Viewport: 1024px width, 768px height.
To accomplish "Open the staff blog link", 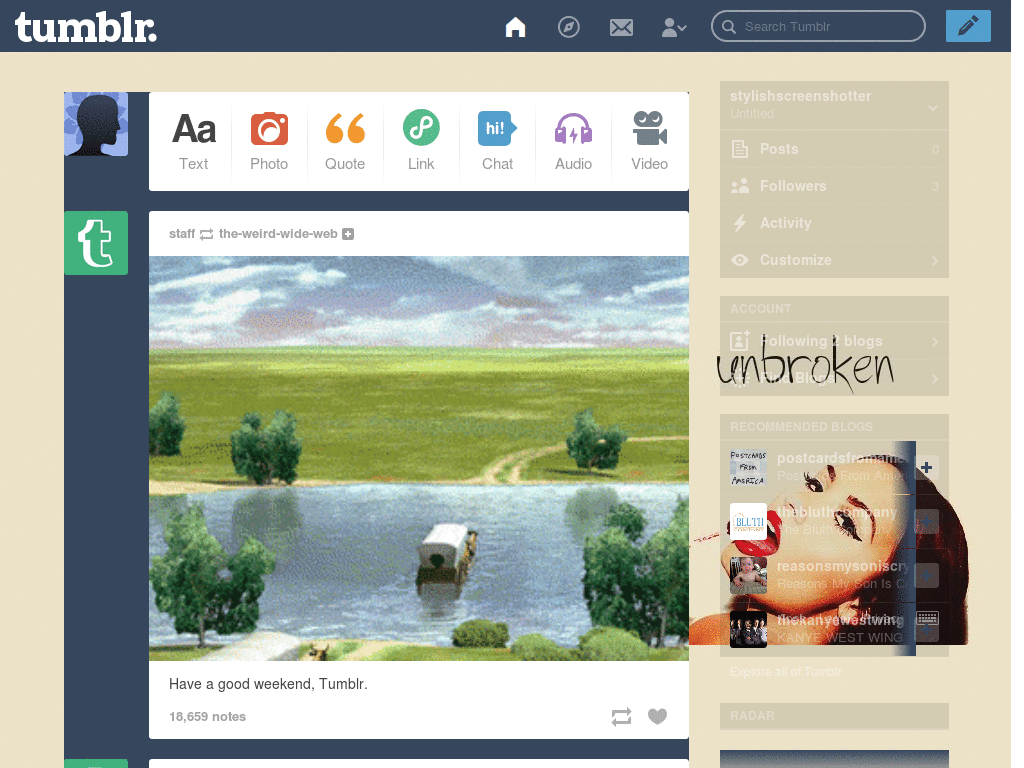I will coord(182,234).
